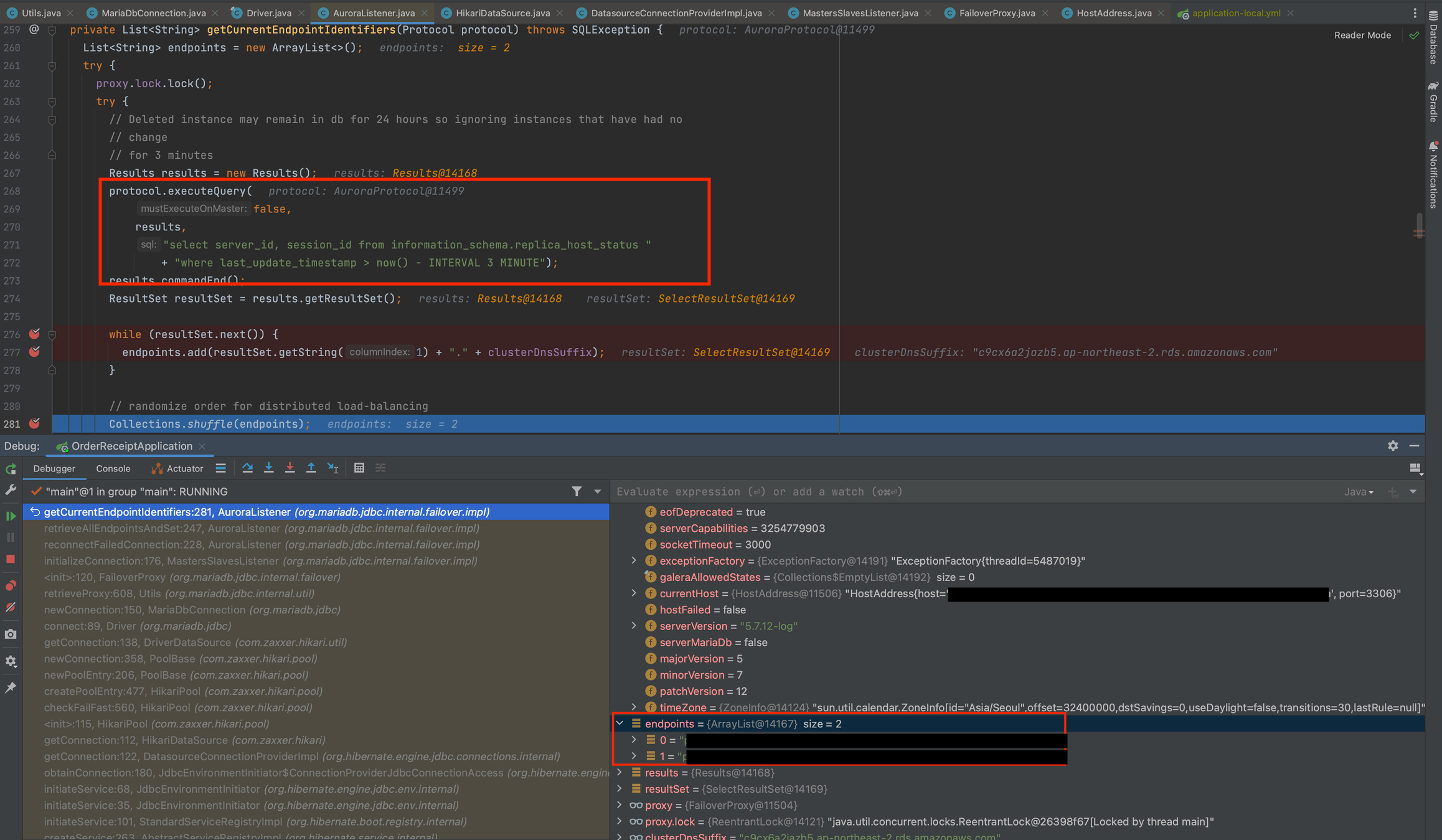Click layout settings icon in debugger toolbar
Image resolution: width=1442 pixels, height=840 pixels.
[1415, 468]
